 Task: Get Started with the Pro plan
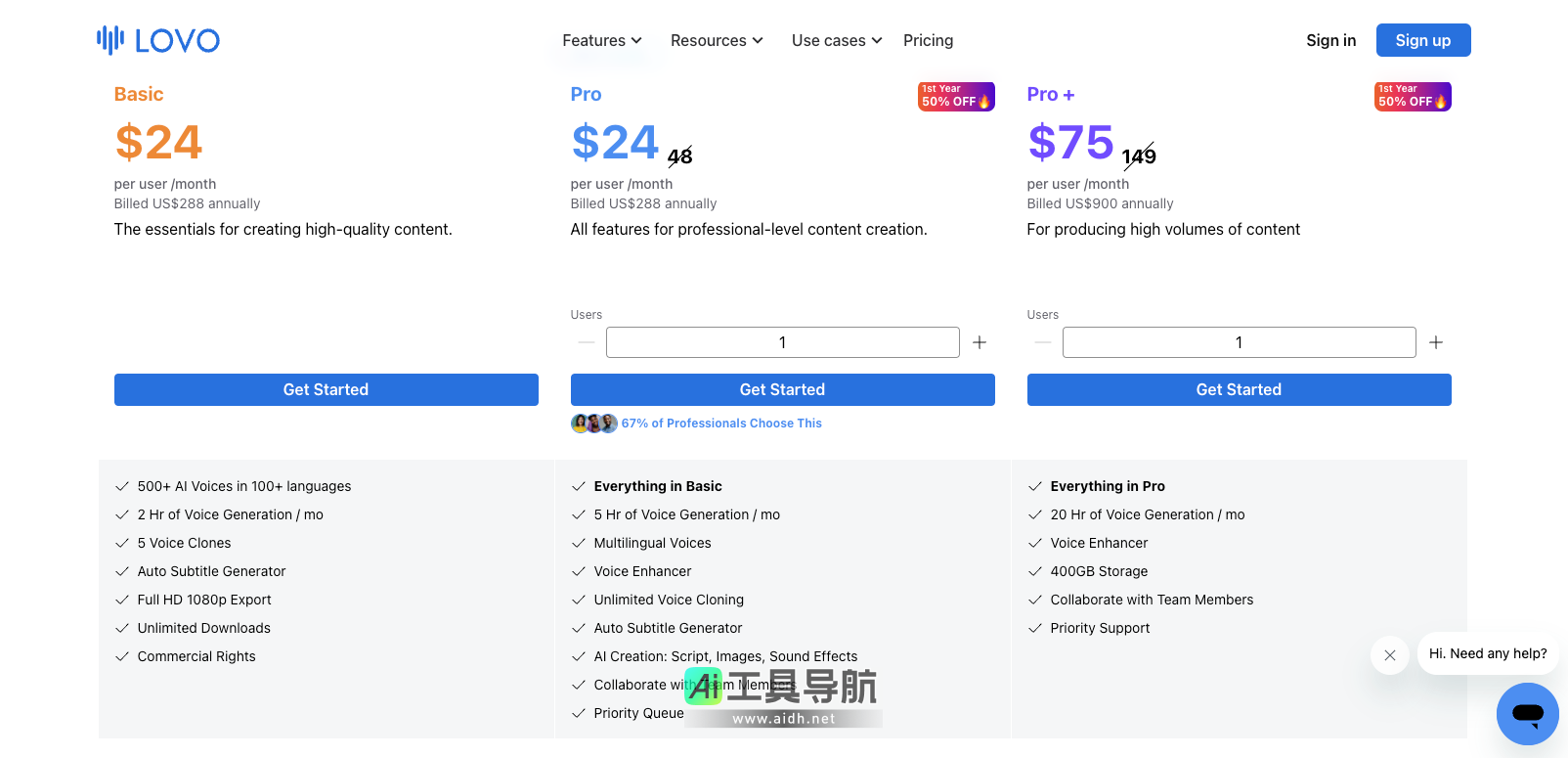coord(782,389)
